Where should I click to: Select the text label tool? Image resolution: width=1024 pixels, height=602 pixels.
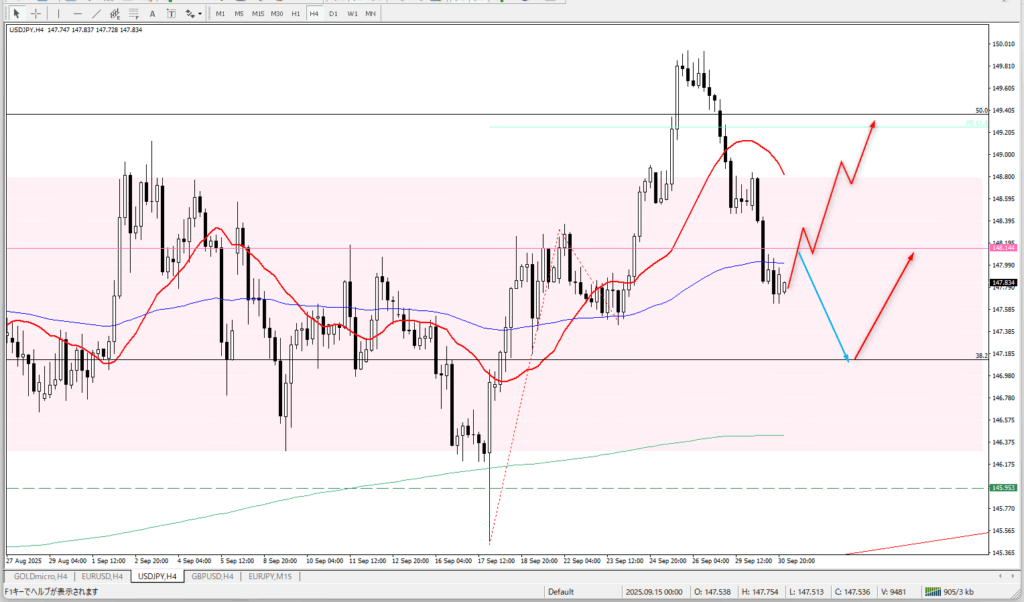click(x=171, y=13)
